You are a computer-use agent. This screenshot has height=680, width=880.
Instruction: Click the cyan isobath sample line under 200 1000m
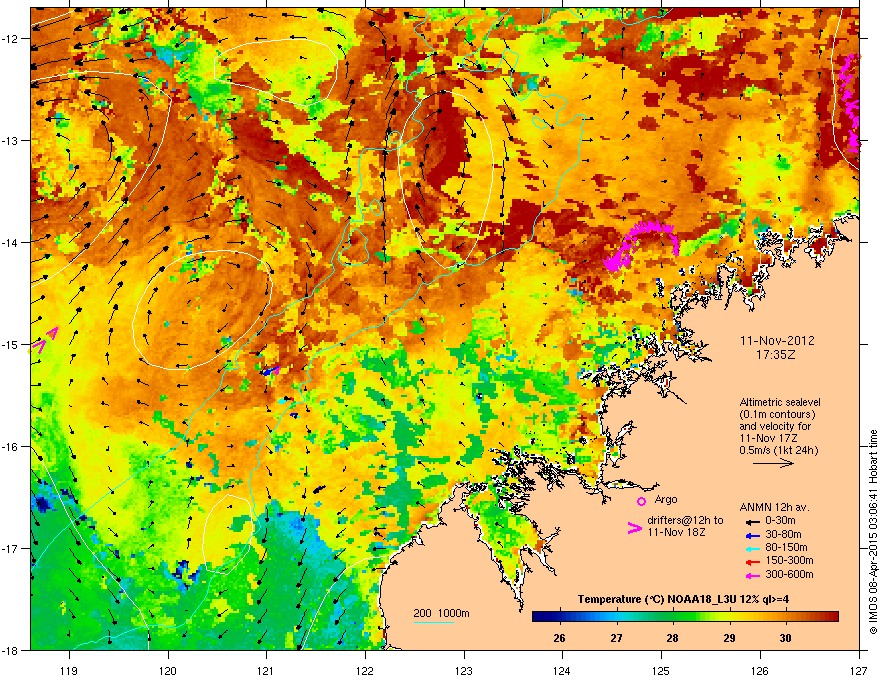pos(433,622)
